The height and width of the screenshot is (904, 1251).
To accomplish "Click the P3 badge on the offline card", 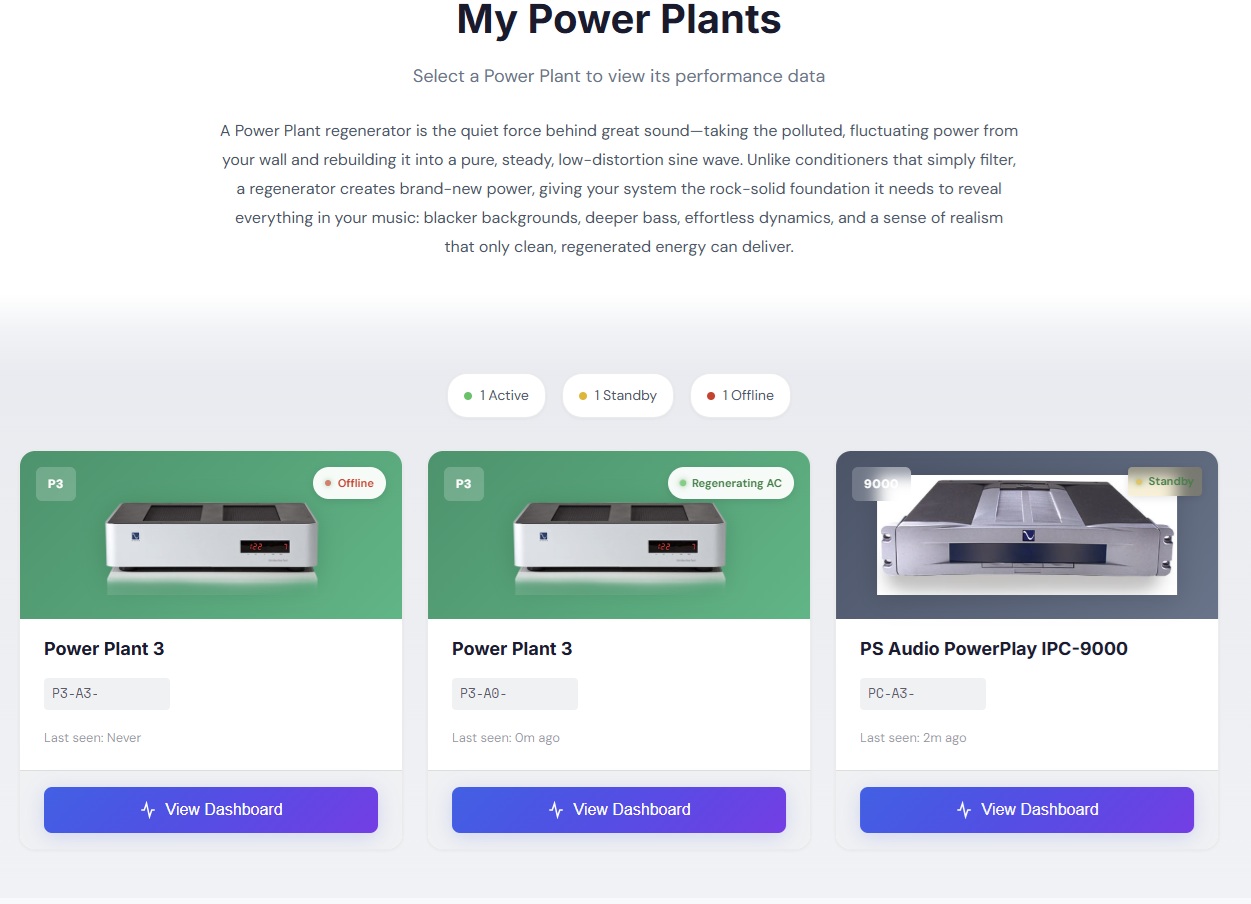I will click(x=56, y=484).
